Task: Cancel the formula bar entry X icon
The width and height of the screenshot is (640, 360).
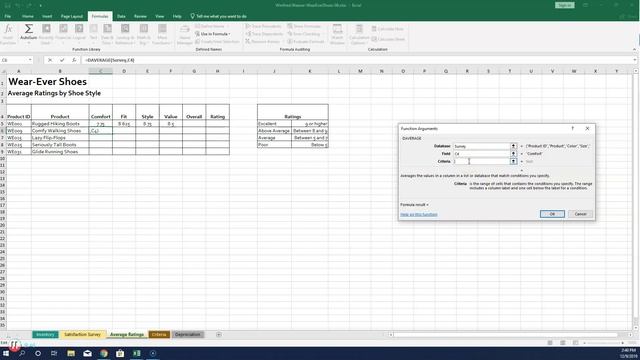Action: (50, 60)
